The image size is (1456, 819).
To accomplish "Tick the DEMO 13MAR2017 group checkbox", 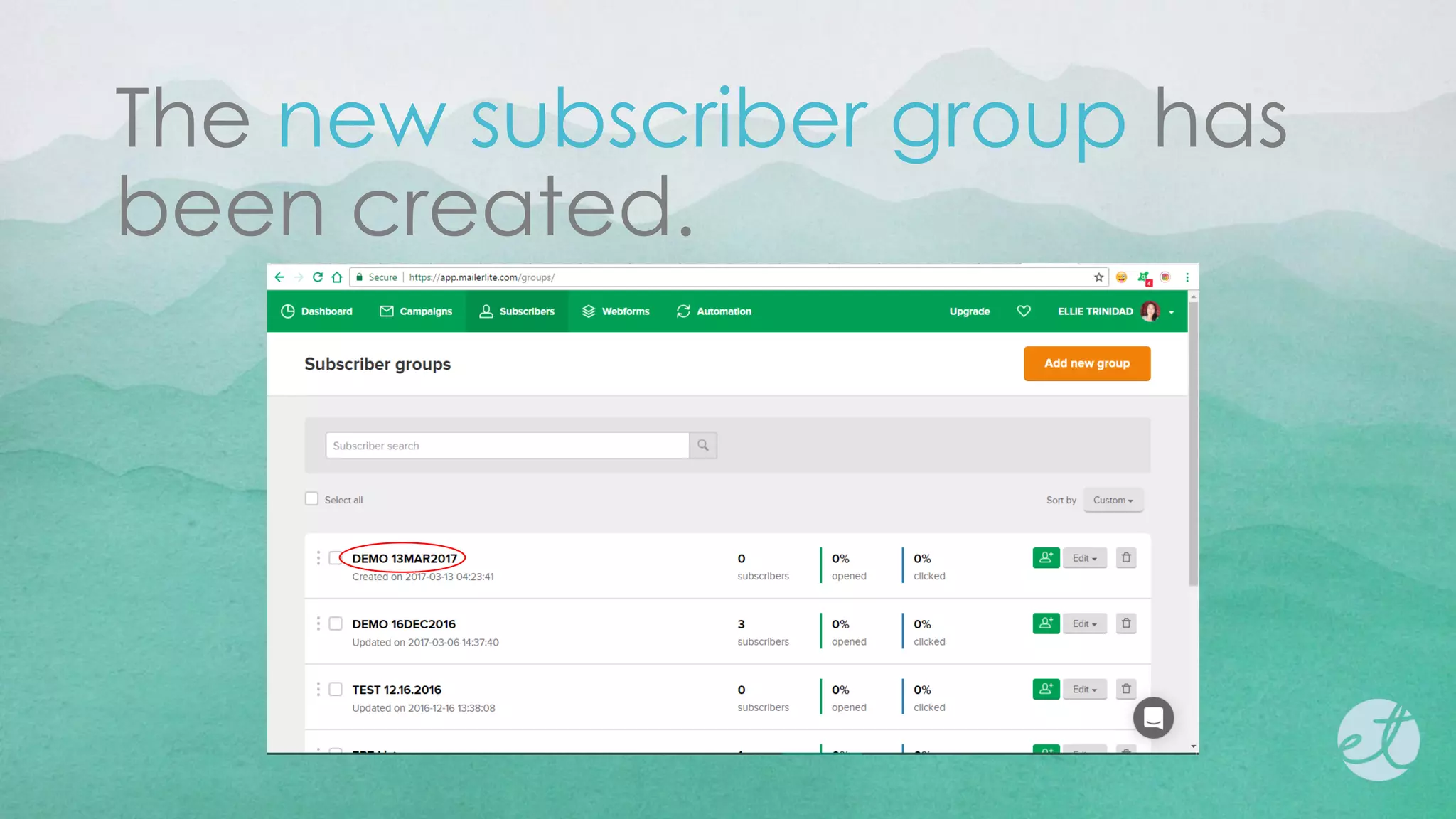I will 334,558.
